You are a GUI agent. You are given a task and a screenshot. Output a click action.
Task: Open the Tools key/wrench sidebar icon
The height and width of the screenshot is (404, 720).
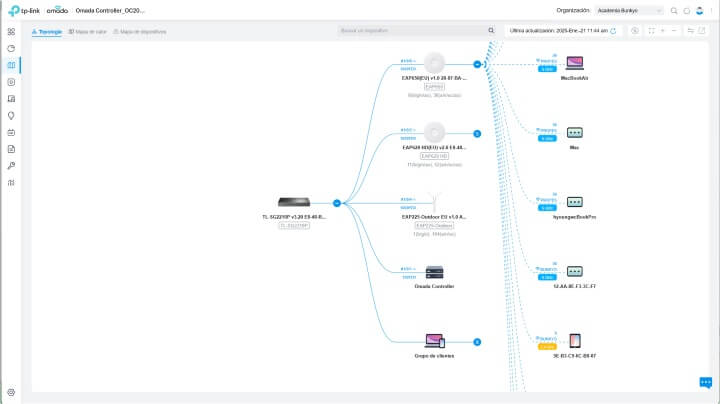[11, 166]
